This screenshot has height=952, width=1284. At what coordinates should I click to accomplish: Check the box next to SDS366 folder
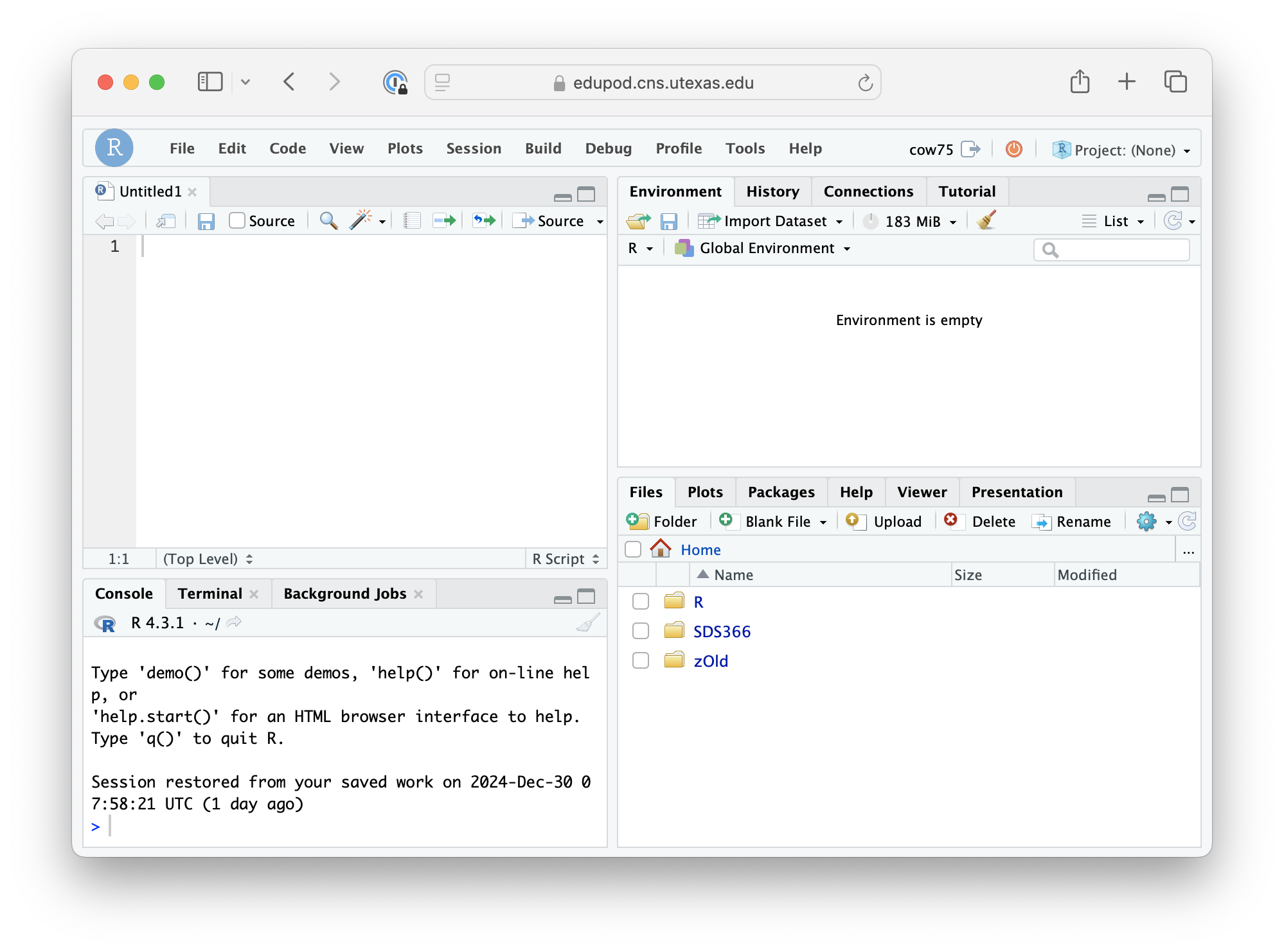click(641, 631)
